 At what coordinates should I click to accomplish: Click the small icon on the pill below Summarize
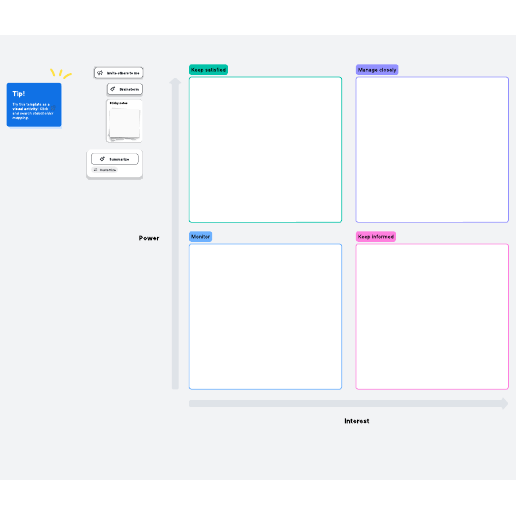(96, 170)
